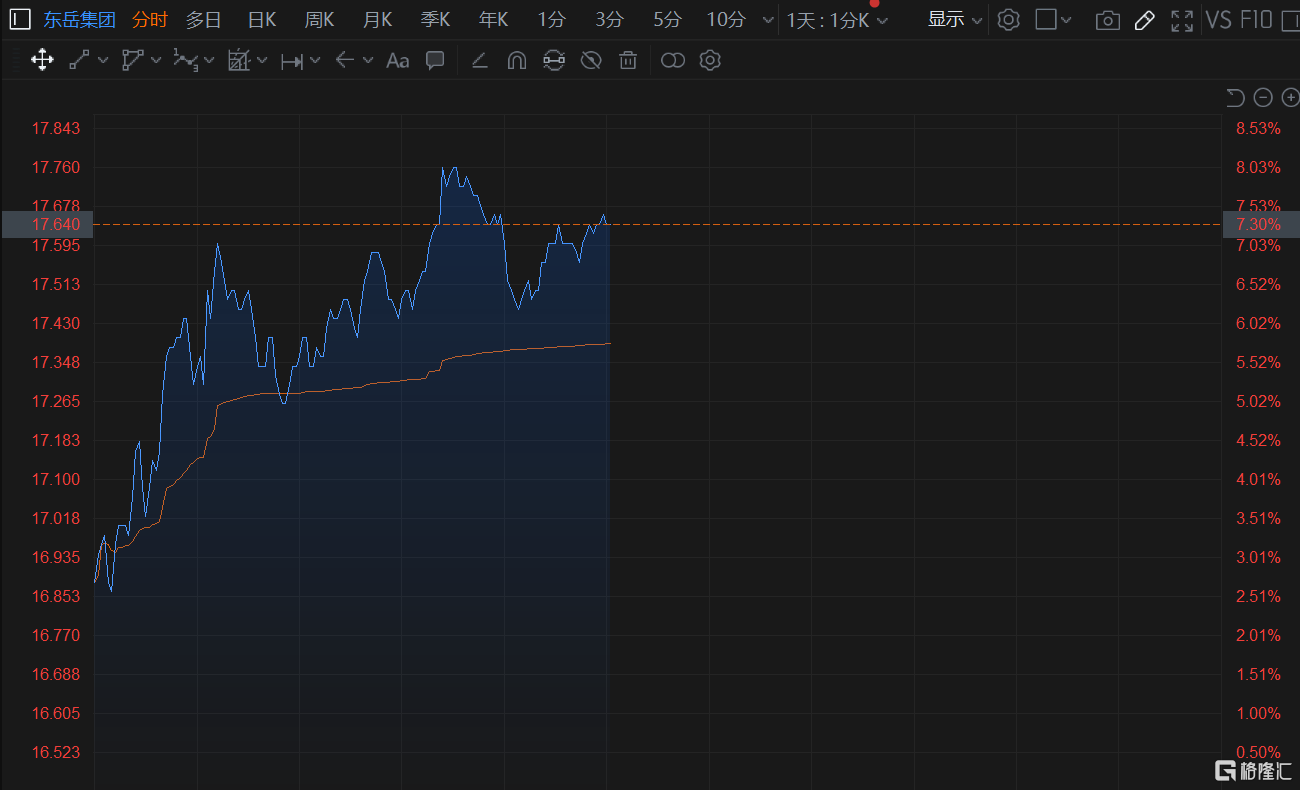The width and height of the screenshot is (1300, 790).
Task: Click the 7.30% current change label
Action: point(1258,224)
